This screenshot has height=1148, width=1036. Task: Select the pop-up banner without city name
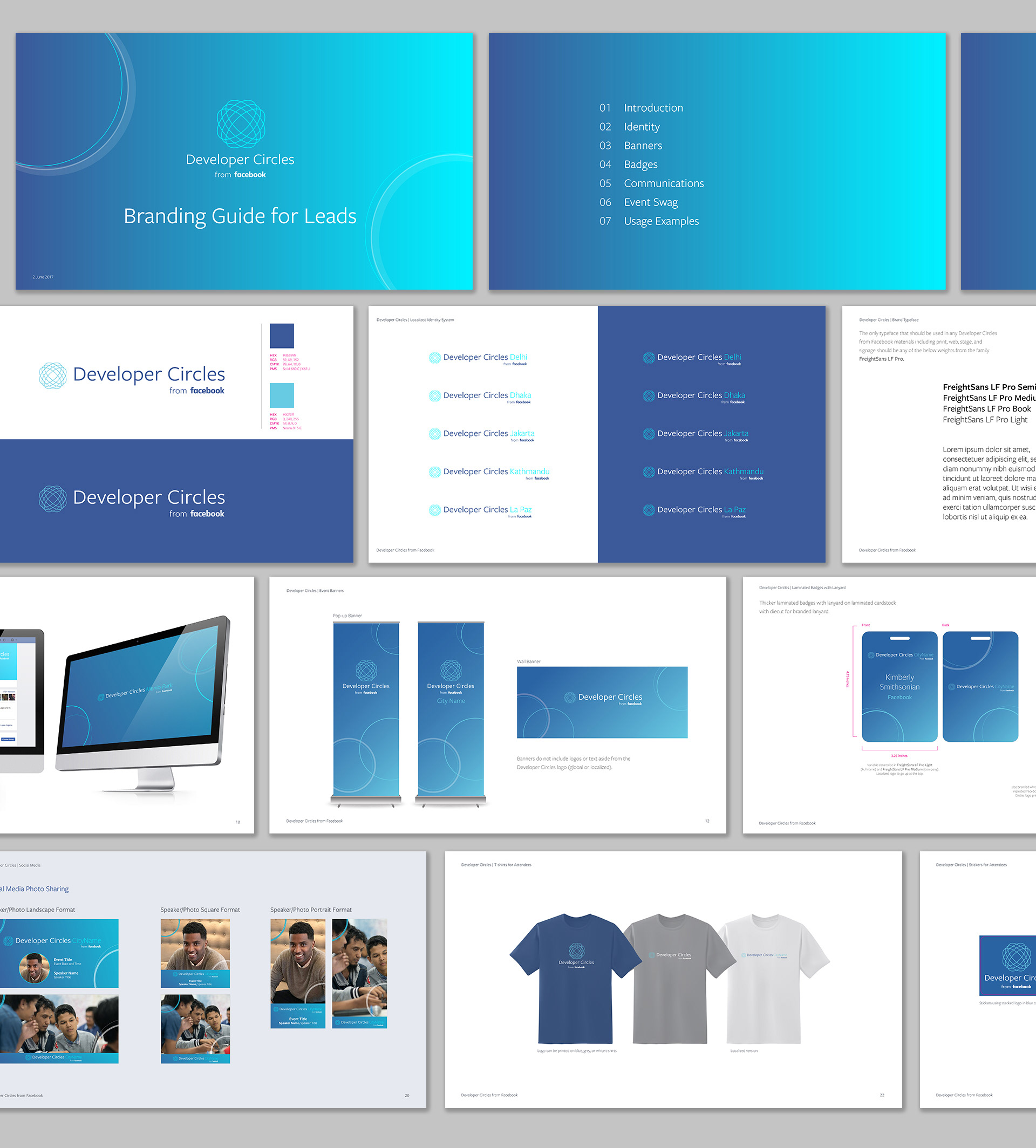[x=366, y=715]
